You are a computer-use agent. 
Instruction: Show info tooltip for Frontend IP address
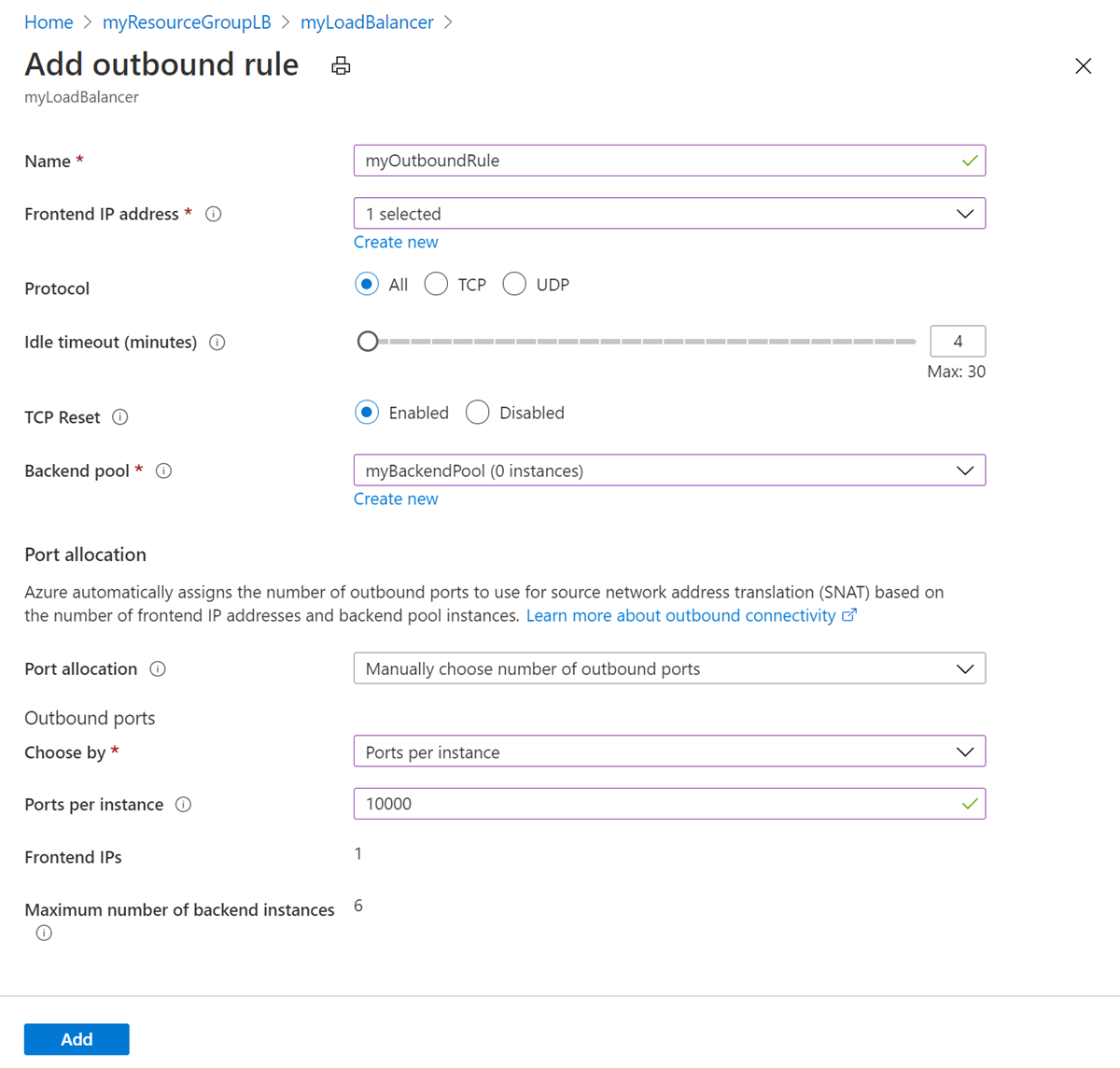tap(214, 214)
